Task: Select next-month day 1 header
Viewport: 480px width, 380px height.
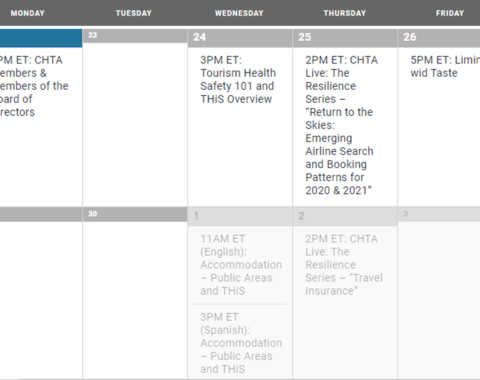Action: pyautogui.click(x=240, y=216)
